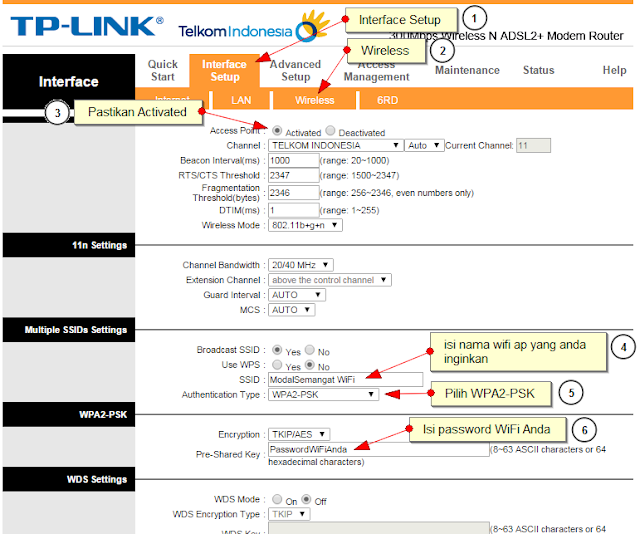This screenshot has width=640, height=534.
Task: Click the Current Channel field showing 11
Action: pos(533,145)
